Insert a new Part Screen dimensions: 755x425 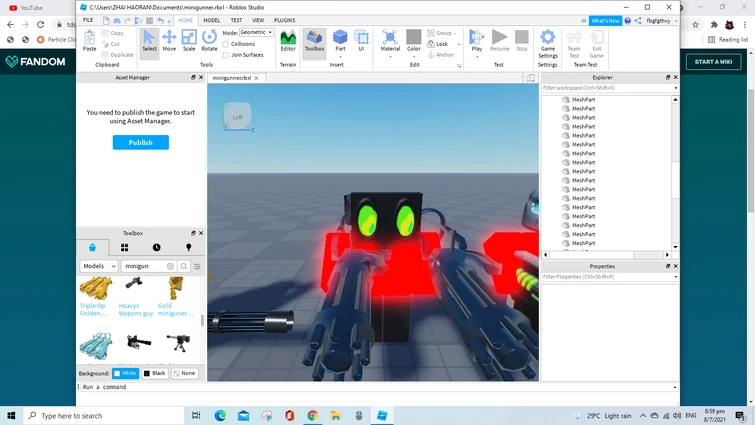tap(340, 40)
